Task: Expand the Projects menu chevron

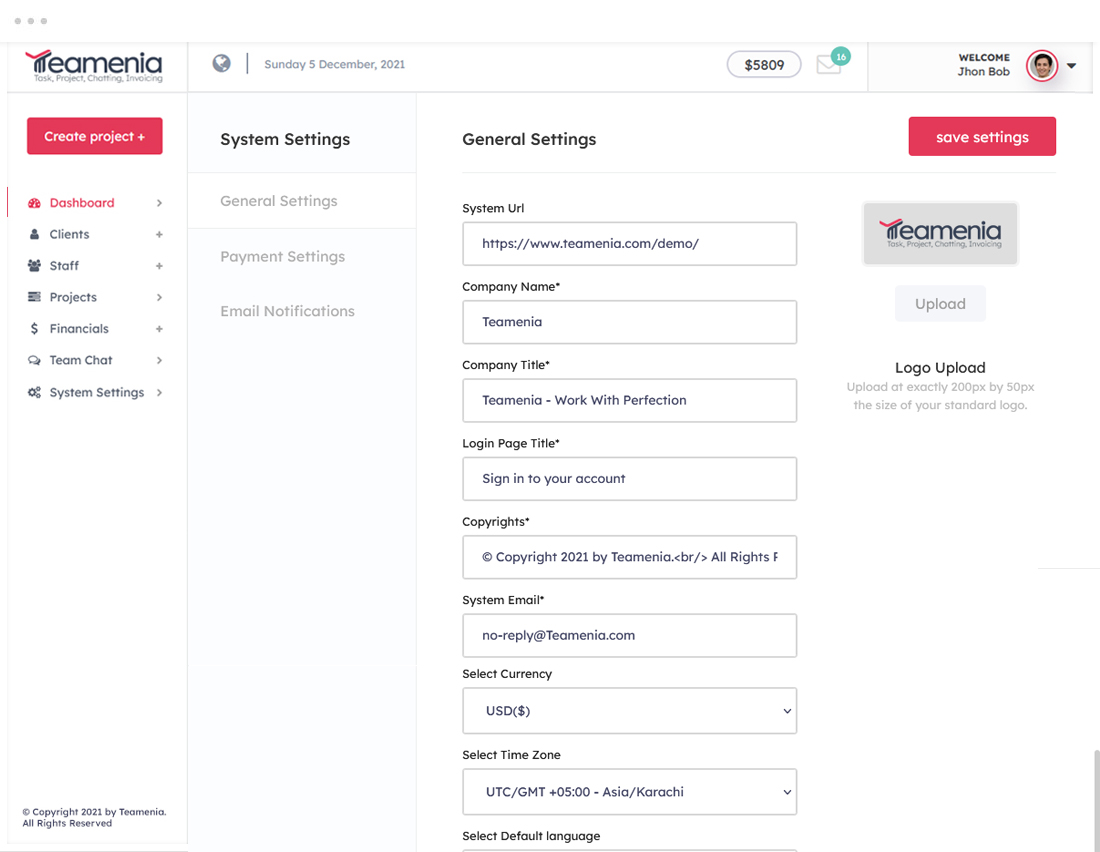Action: (159, 297)
